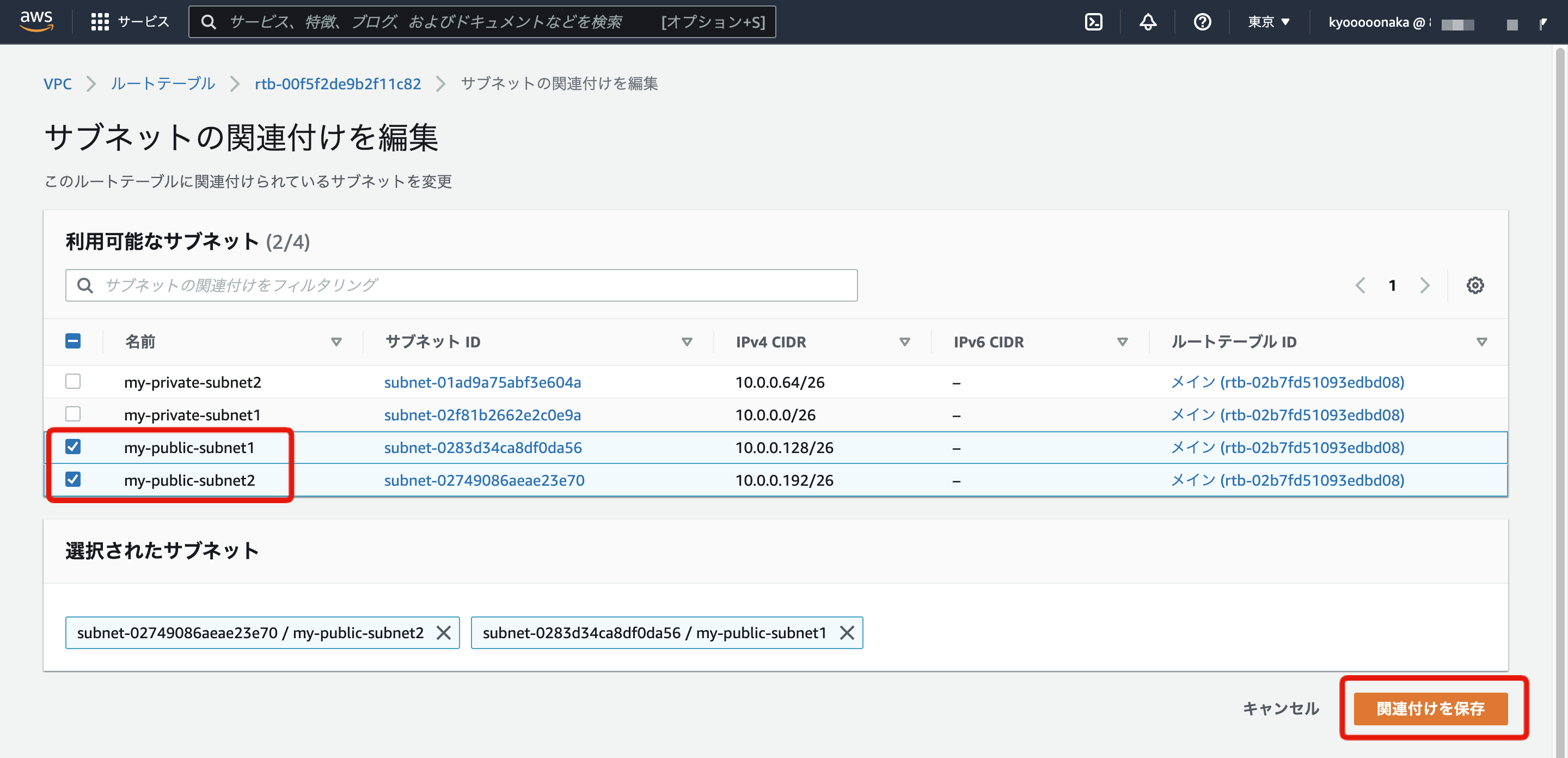Image resolution: width=1568 pixels, height=758 pixels.
Task: Open main route table link for my-private-subnet2
Action: 1288,382
